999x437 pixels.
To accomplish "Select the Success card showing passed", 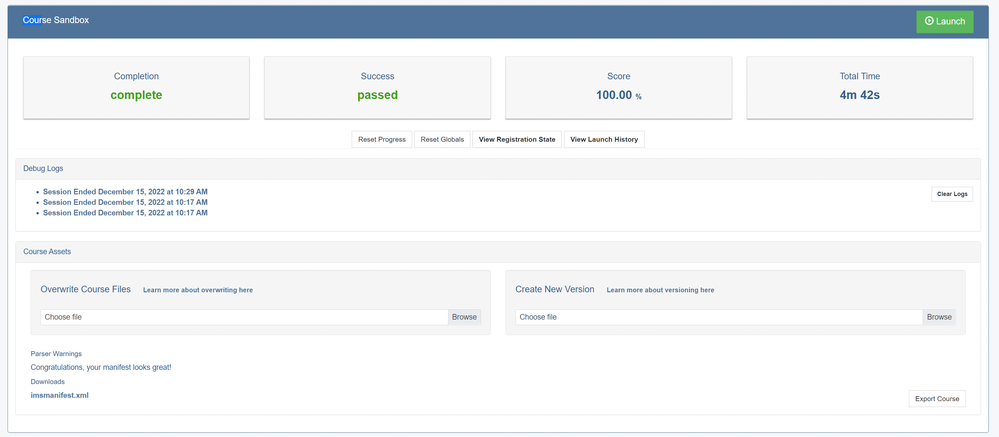I will pyautogui.click(x=377, y=87).
